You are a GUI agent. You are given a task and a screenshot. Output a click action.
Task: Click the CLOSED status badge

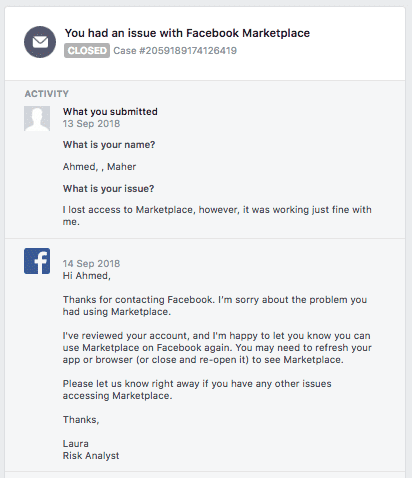pos(87,51)
